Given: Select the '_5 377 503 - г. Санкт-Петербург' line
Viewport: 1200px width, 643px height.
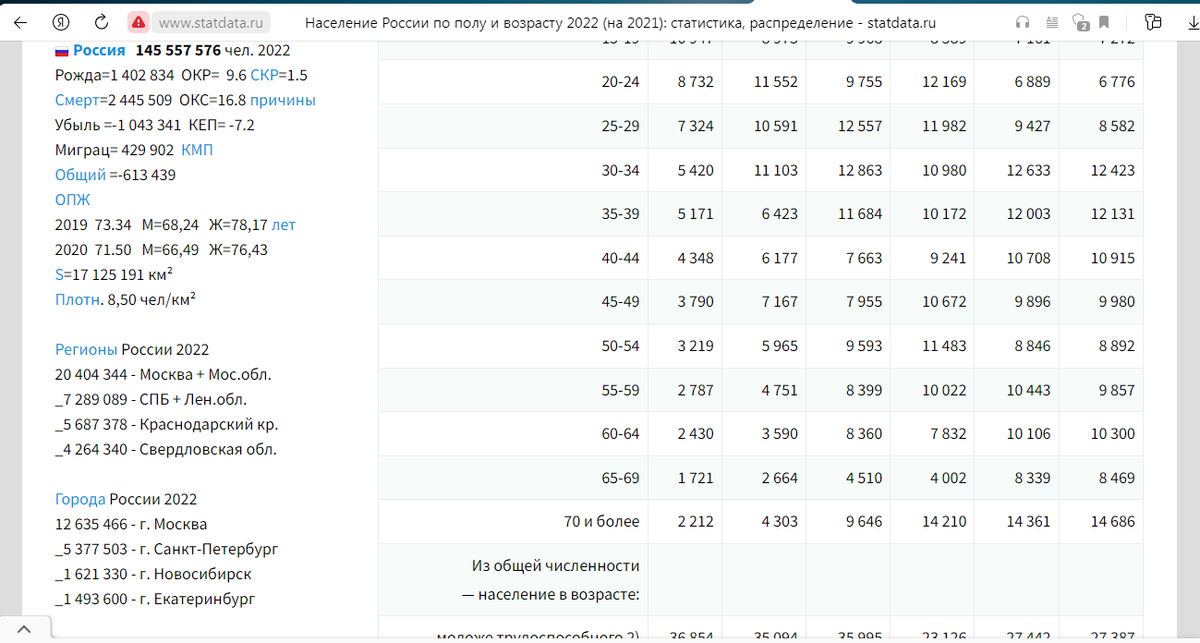Looking at the screenshot, I should 166,549.
